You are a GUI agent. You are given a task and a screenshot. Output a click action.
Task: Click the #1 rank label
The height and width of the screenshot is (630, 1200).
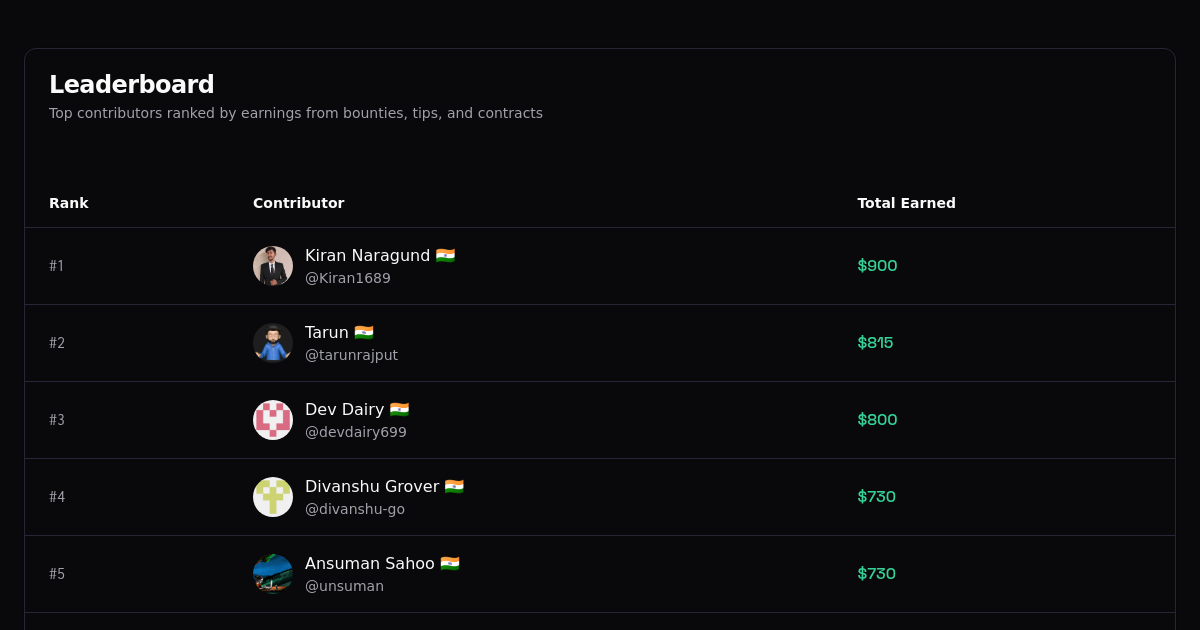[x=57, y=266]
